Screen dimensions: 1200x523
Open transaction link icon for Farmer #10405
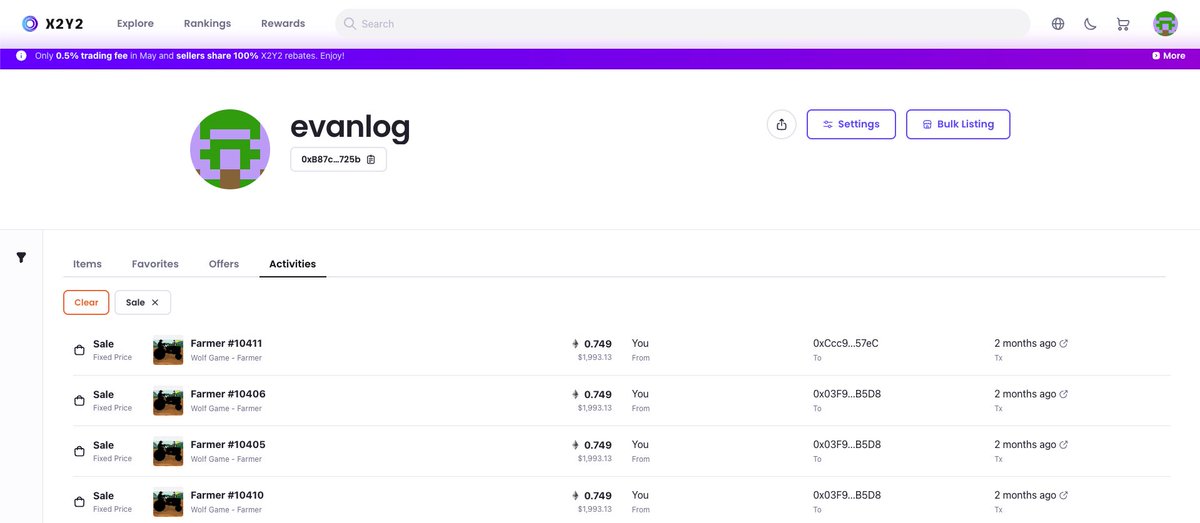[x=1063, y=444]
